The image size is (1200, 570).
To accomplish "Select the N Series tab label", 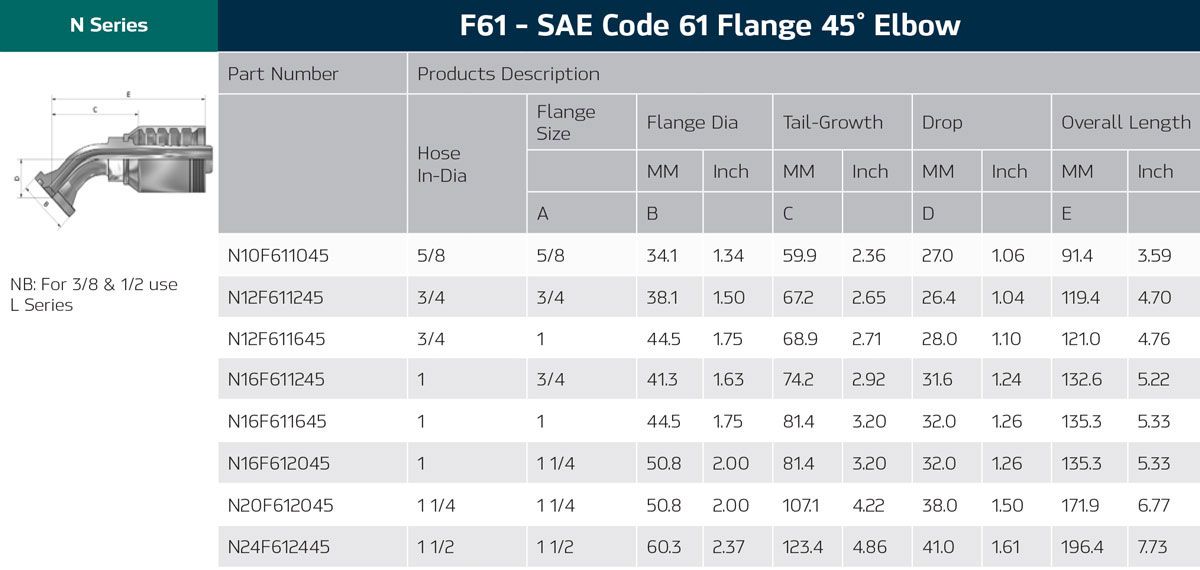I will click(108, 26).
